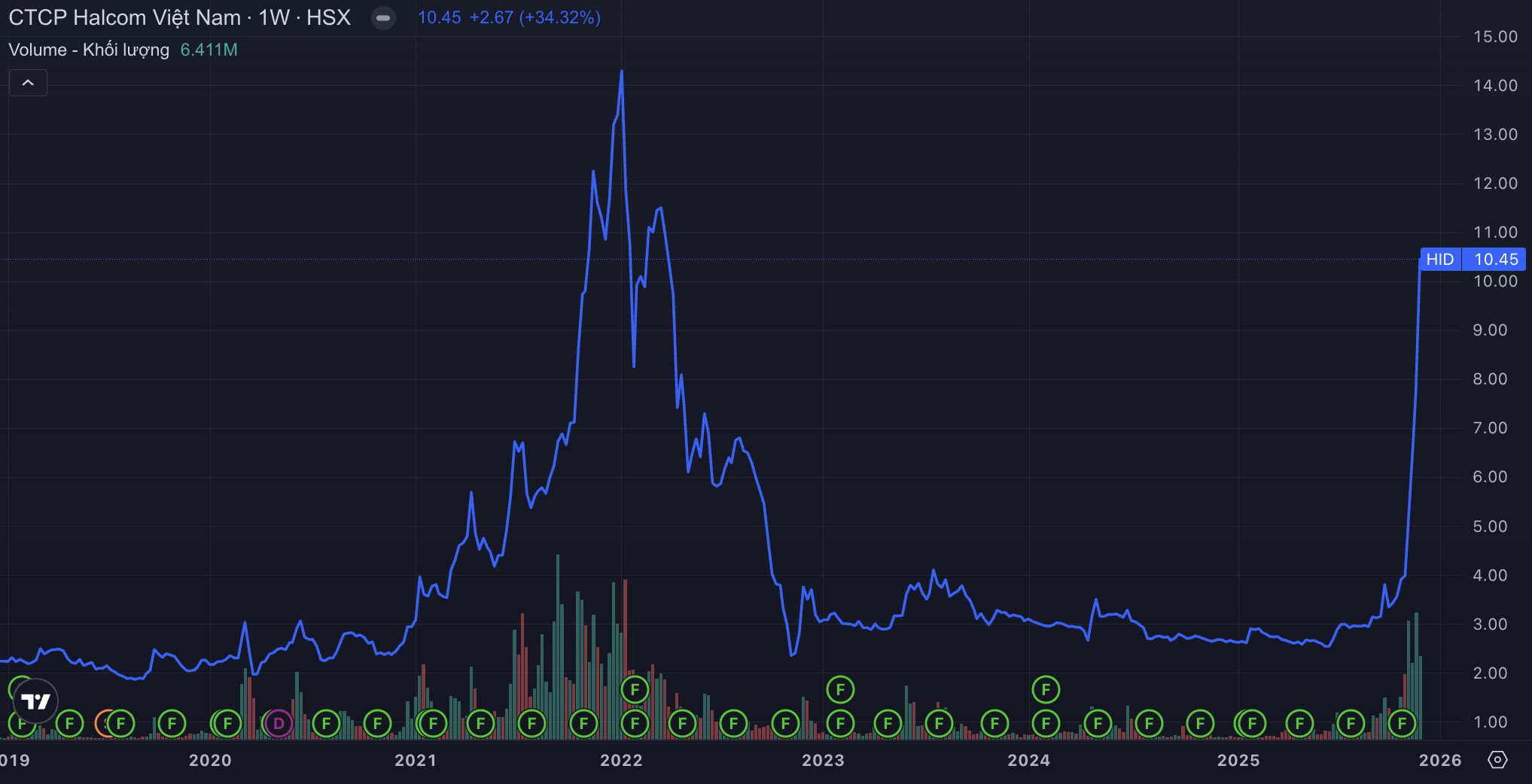Click the CTCP Halcom Việt Nam symbol title
Image resolution: width=1532 pixels, height=784 pixels.
click(x=124, y=18)
